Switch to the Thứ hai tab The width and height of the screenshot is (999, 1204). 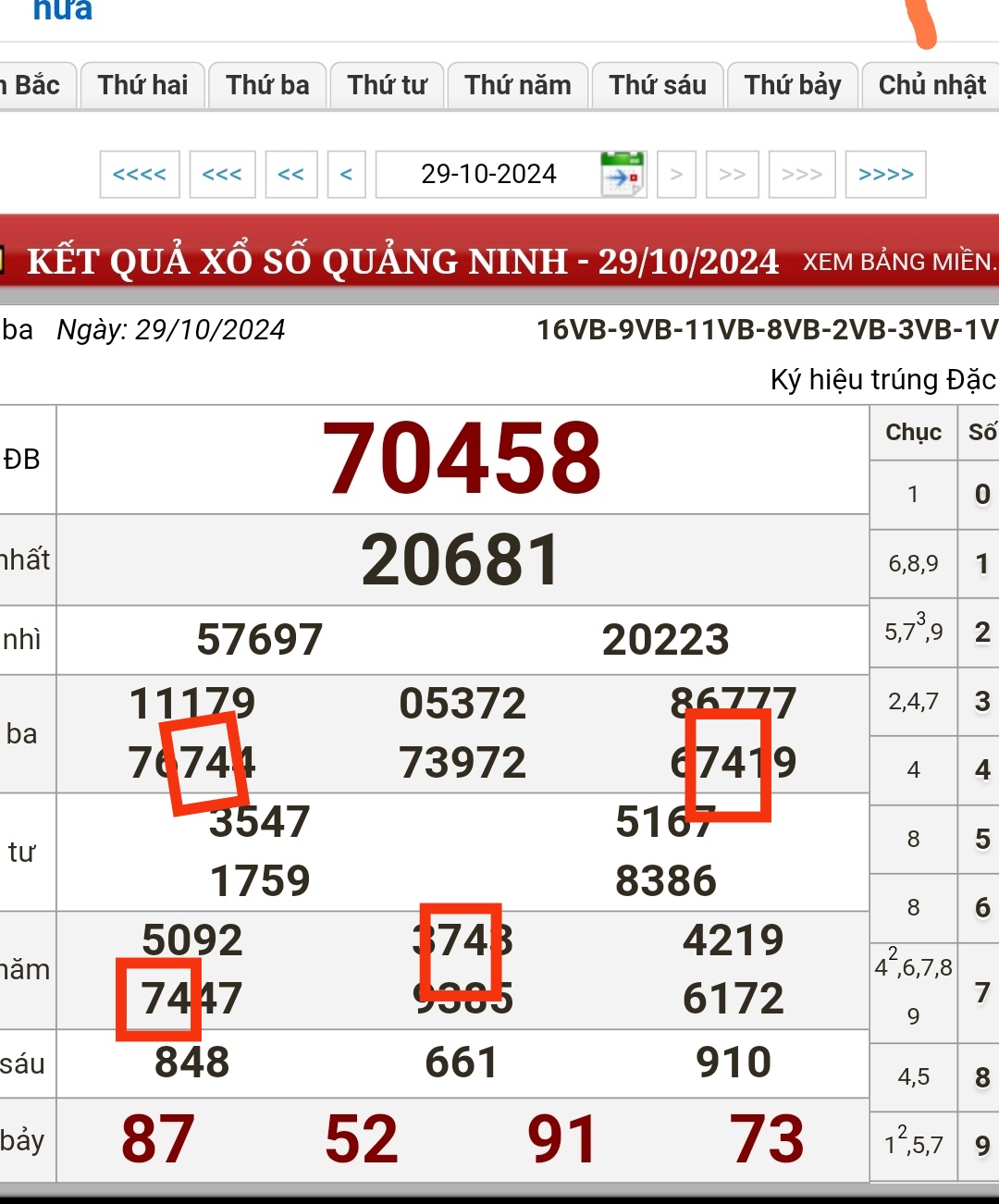(x=142, y=85)
